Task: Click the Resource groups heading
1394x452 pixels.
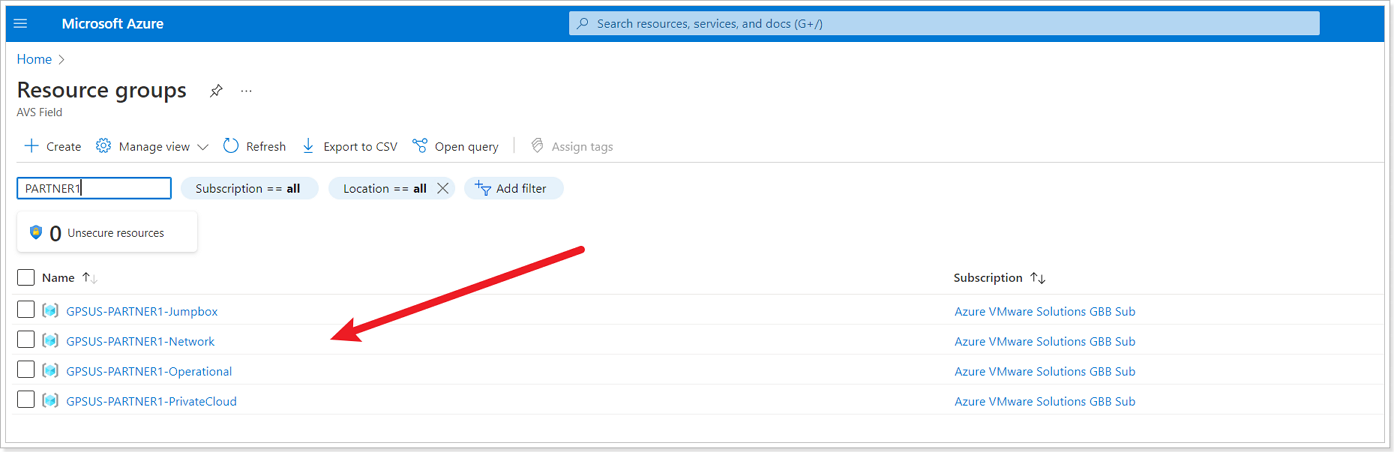Action: pos(102,90)
